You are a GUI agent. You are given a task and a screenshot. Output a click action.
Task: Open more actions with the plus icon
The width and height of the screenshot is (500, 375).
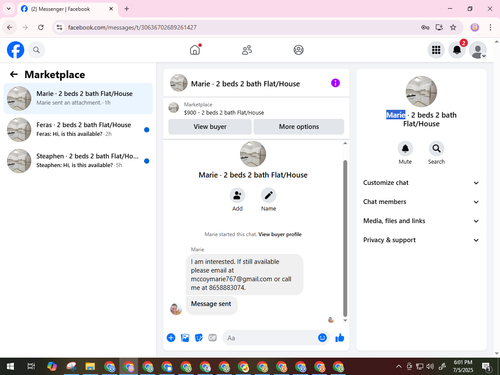tap(171, 338)
